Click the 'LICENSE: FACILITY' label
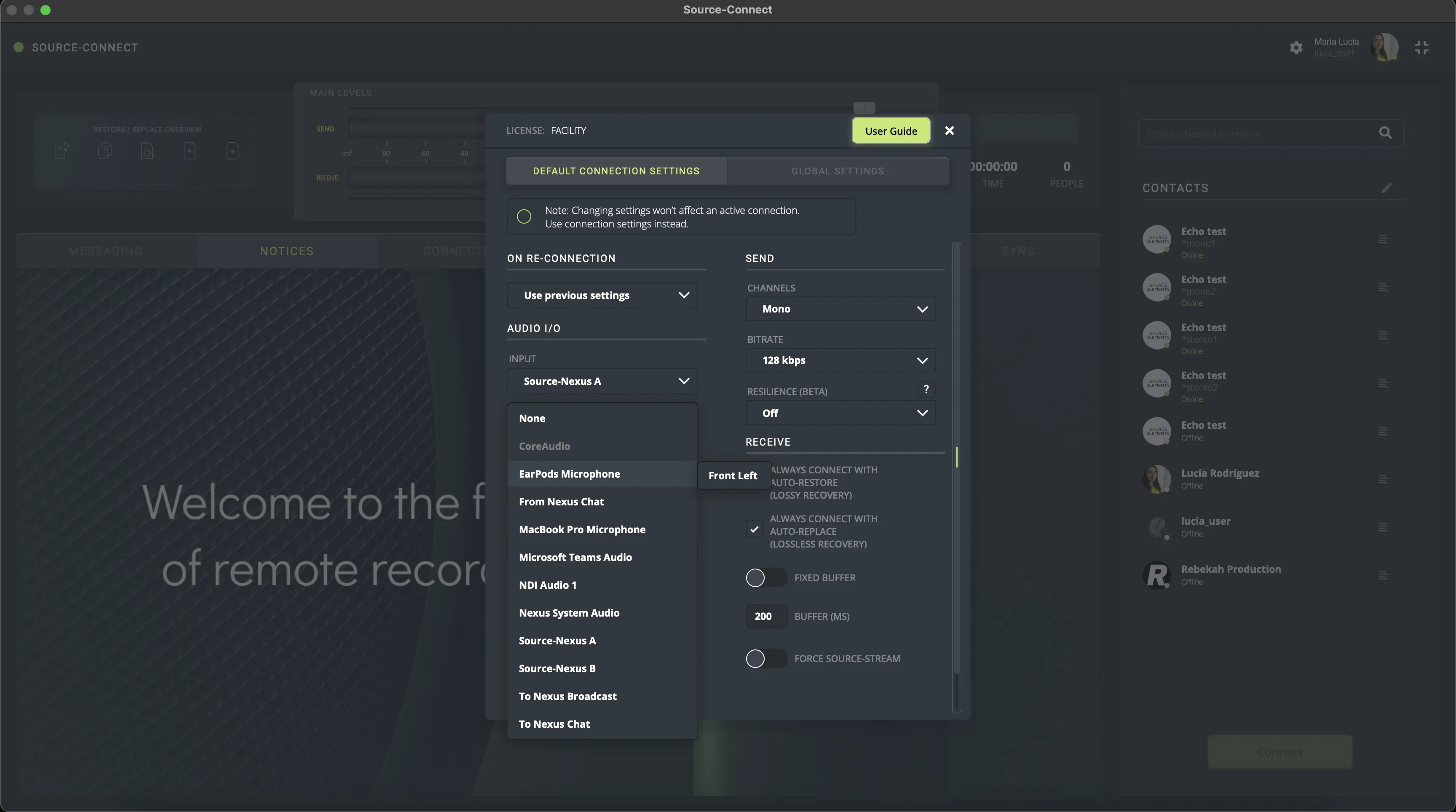Image resolution: width=1456 pixels, height=812 pixels. click(x=546, y=131)
